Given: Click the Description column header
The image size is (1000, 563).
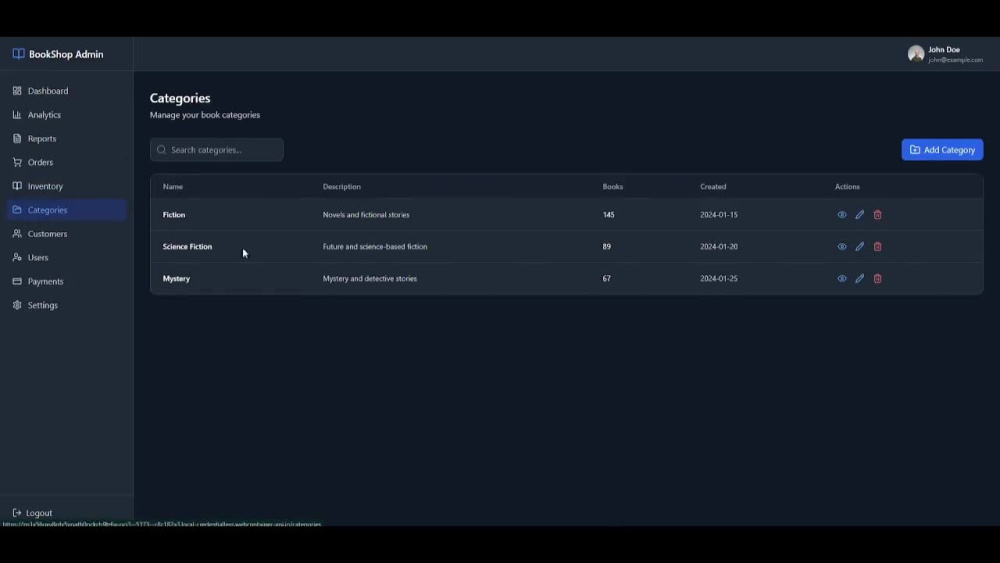Looking at the screenshot, I should click(342, 187).
